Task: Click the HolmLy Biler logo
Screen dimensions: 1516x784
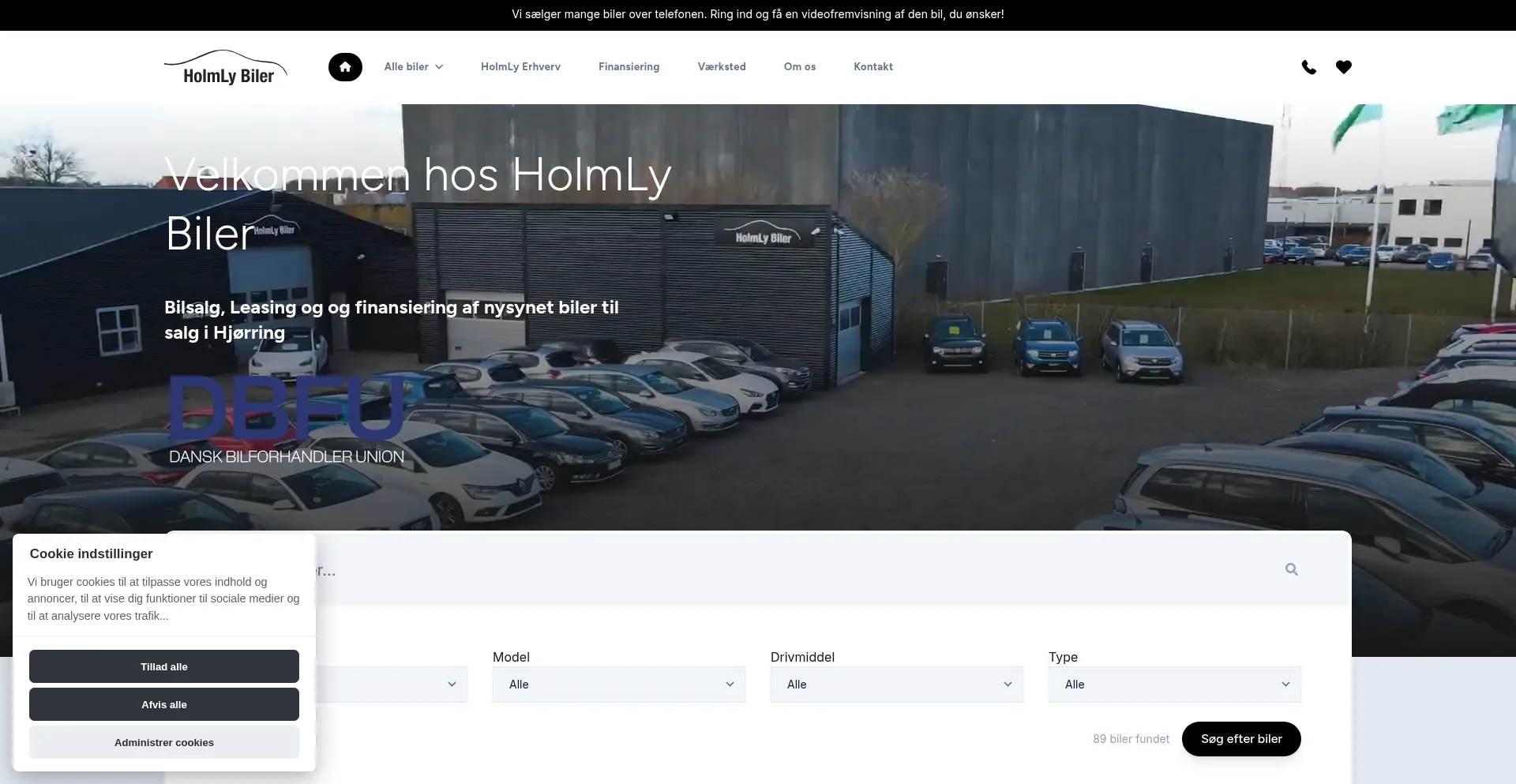Action: 226,68
